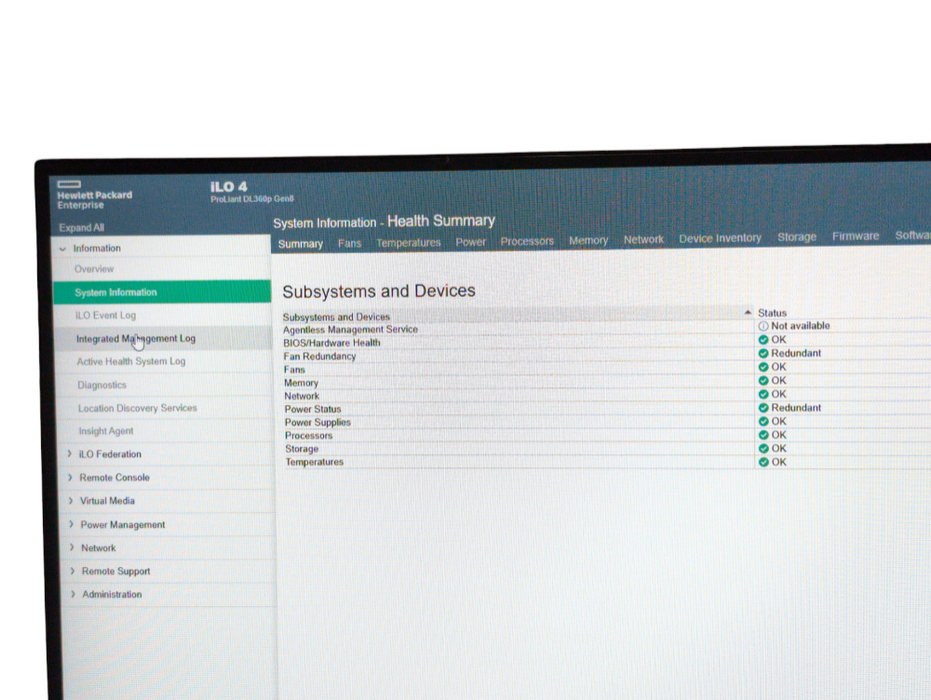Expand the iLO Federation section
Screen dimensions: 931x700
(x=69, y=454)
